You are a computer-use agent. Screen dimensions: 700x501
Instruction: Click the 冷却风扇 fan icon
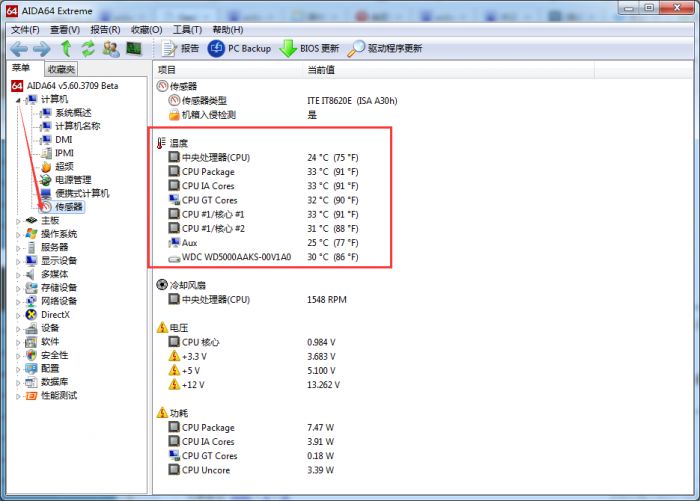pos(162,284)
